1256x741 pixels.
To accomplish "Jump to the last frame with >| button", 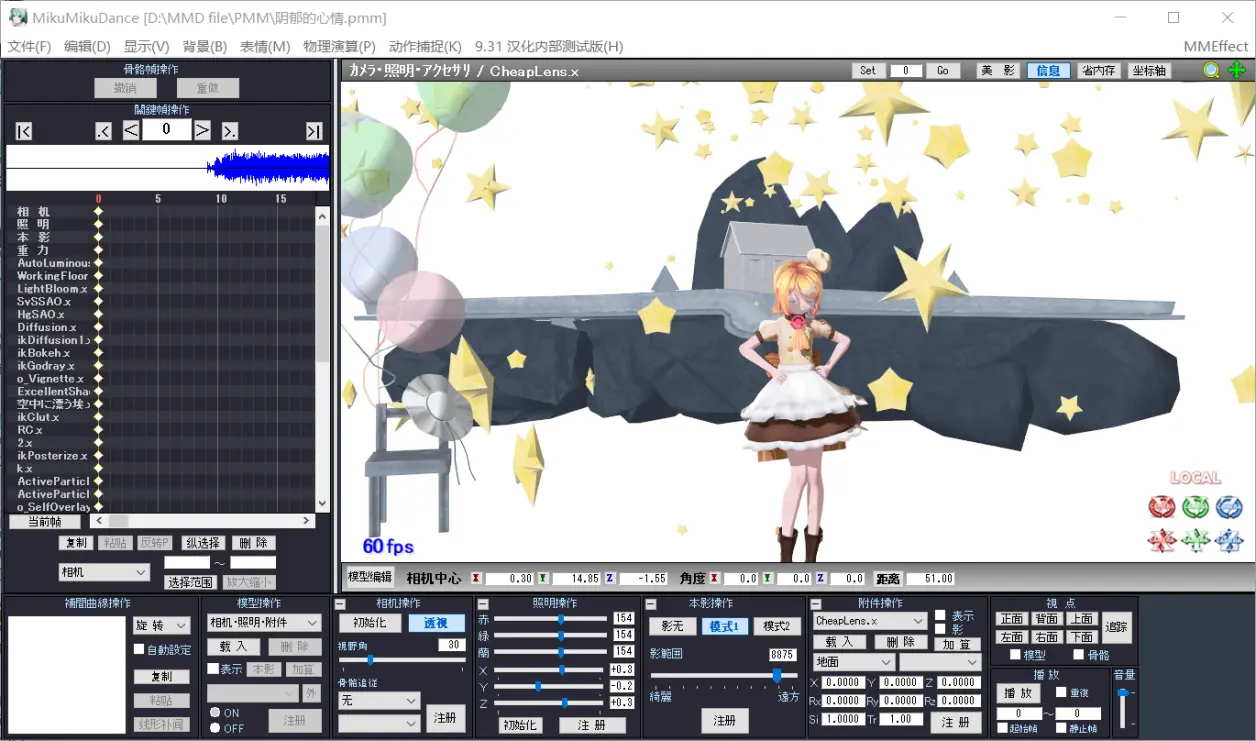I will point(314,131).
